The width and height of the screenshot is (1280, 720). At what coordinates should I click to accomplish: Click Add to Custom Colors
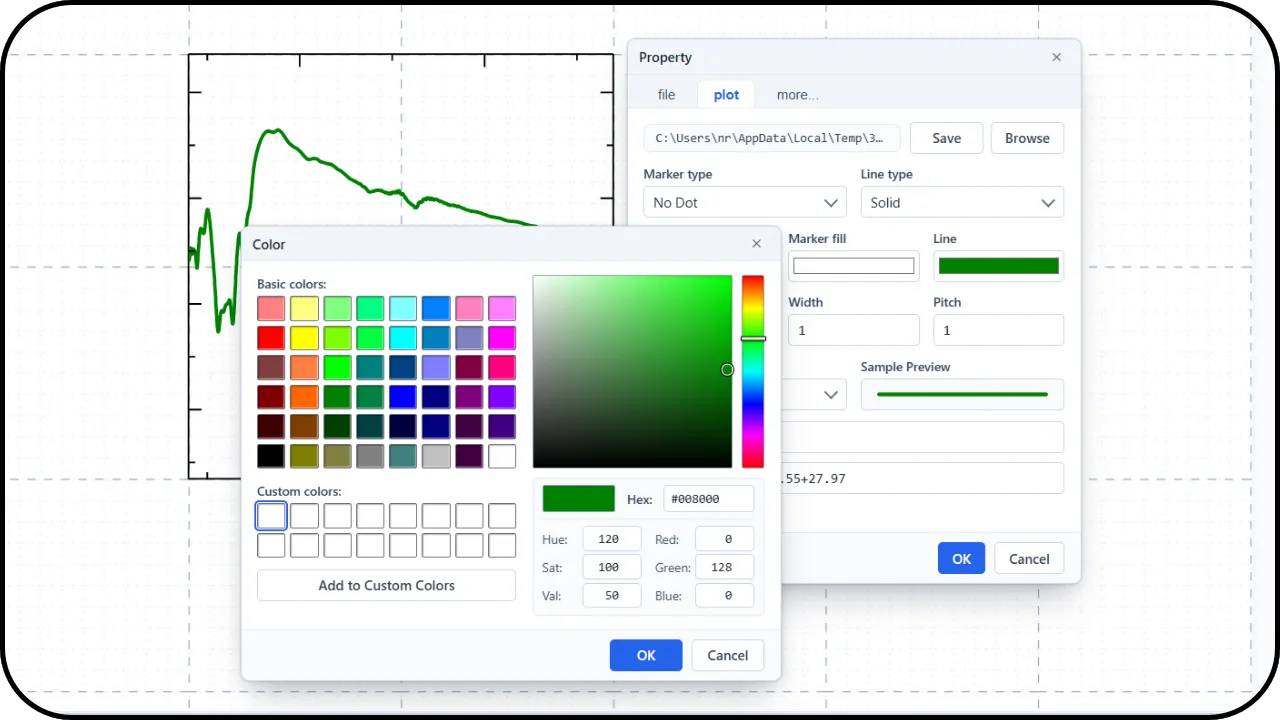(x=386, y=585)
